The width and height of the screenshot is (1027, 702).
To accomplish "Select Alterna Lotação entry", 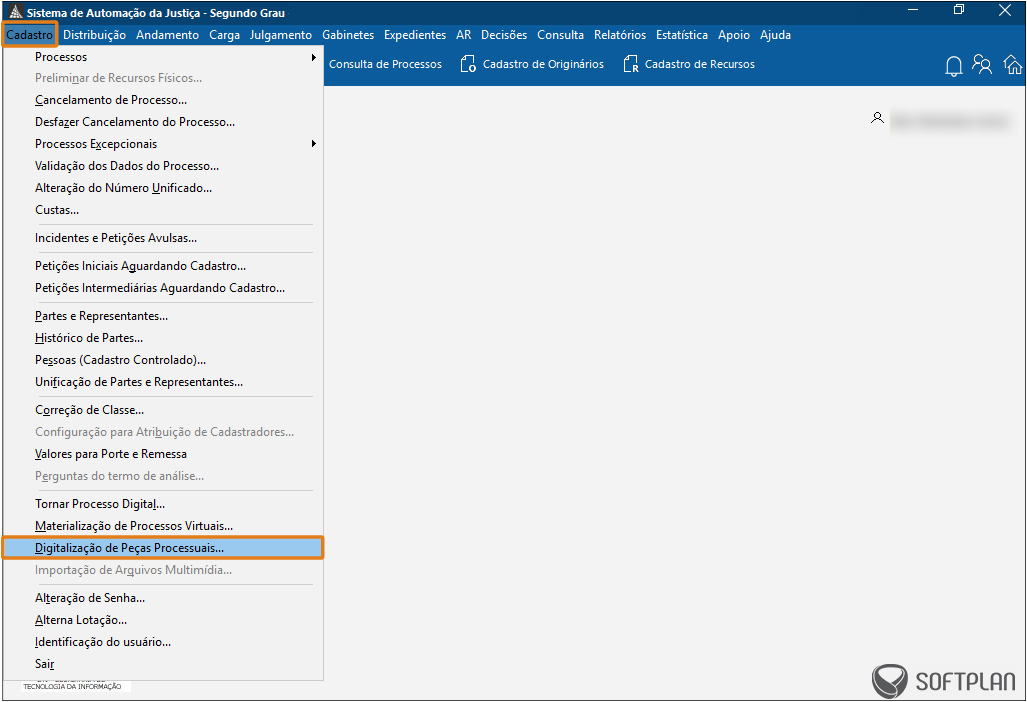I will tap(163, 620).
